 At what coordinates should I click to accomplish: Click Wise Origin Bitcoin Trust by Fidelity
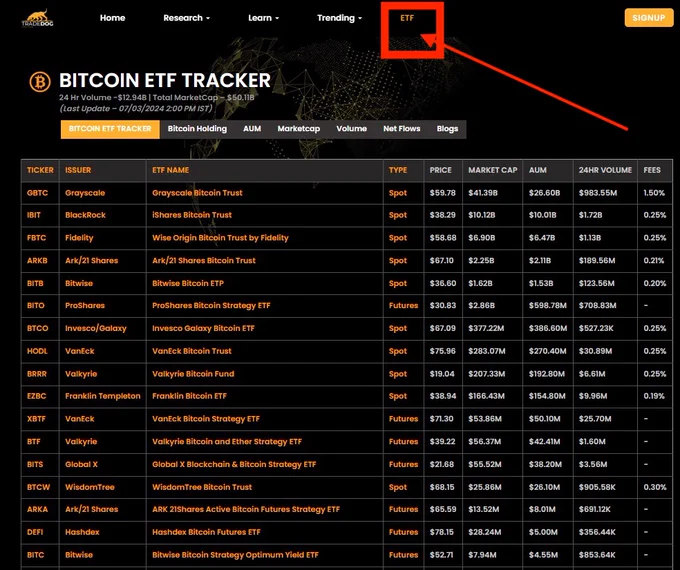tap(220, 238)
